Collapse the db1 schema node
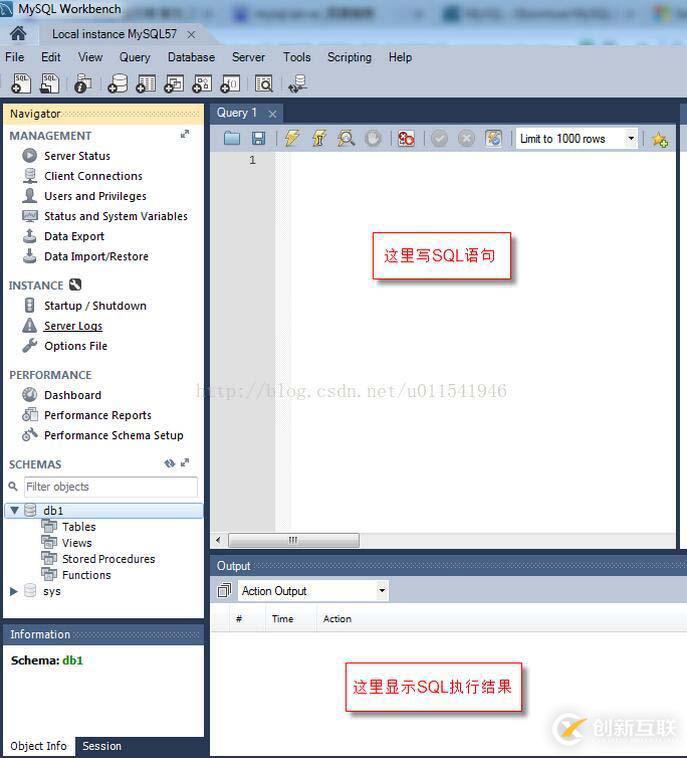 (14, 510)
